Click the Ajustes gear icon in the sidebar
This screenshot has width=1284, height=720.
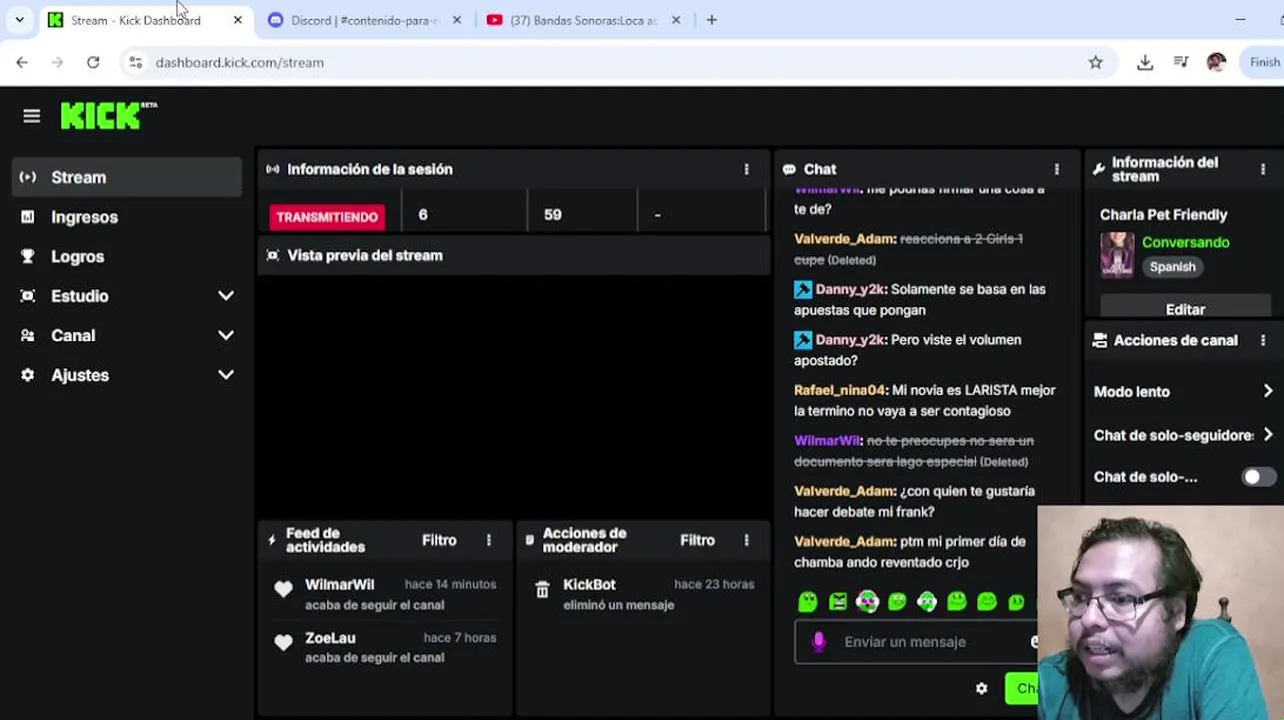[28, 375]
